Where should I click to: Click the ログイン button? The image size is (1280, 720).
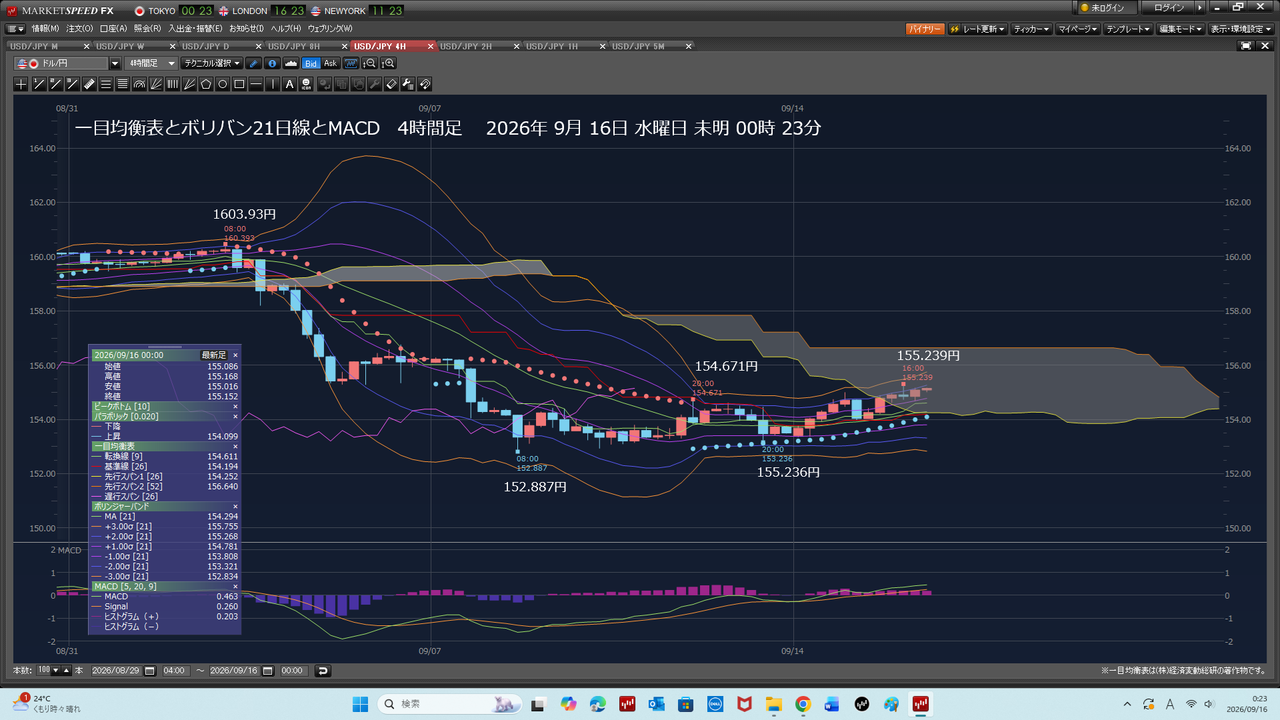tap(1168, 8)
